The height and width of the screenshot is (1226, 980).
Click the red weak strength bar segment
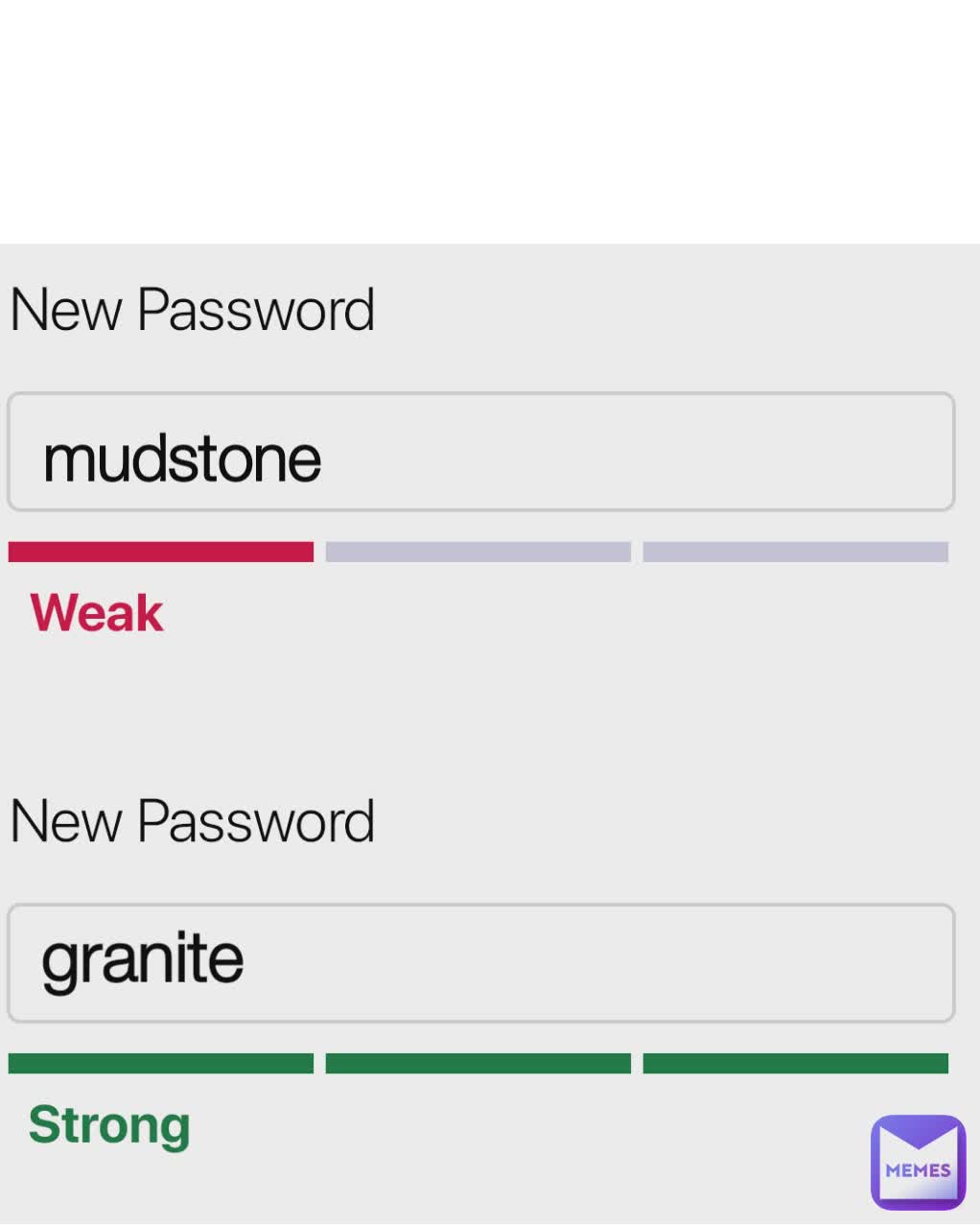click(x=161, y=552)
